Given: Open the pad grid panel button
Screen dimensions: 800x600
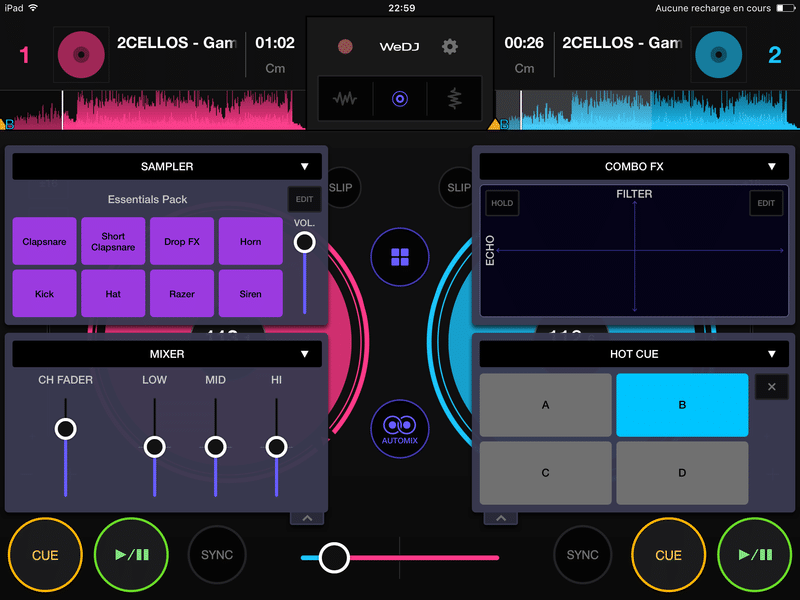Looking at the screenshot, I should pos(400,257).
